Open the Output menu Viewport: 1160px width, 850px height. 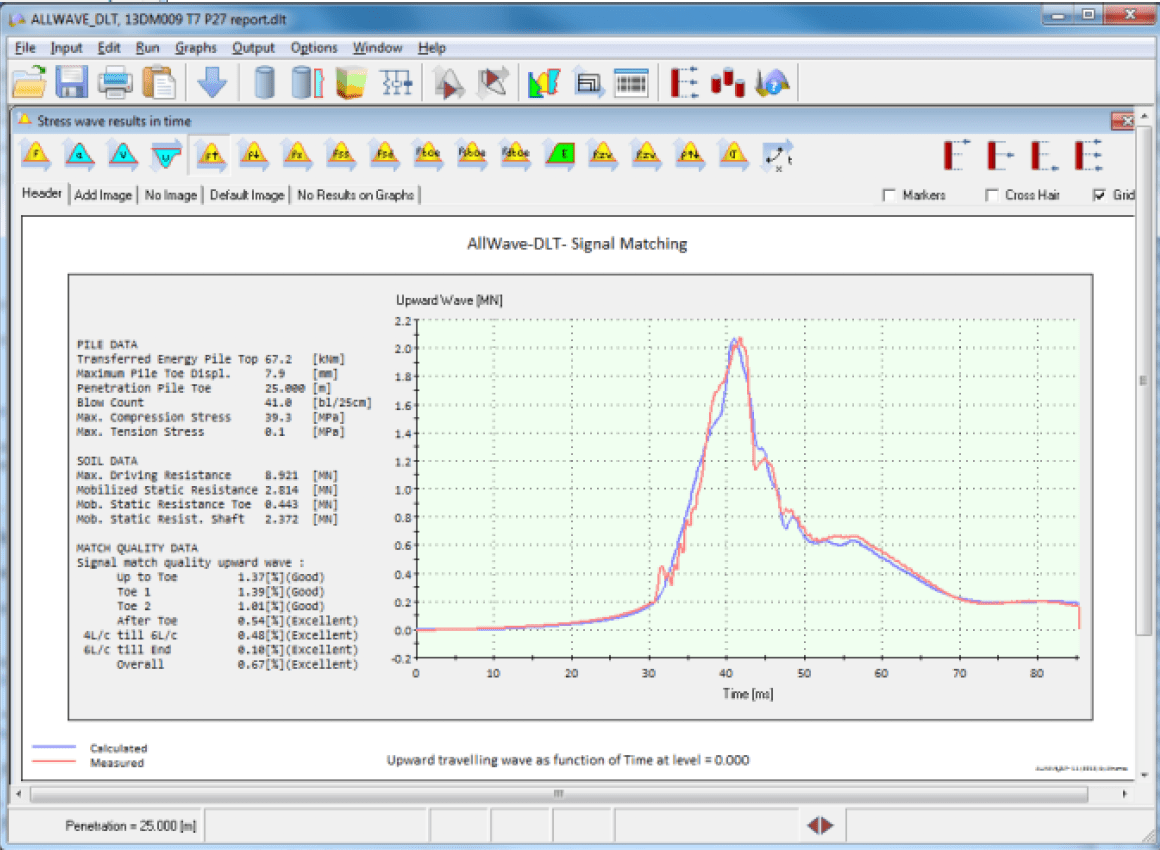[x=253, y=47]
